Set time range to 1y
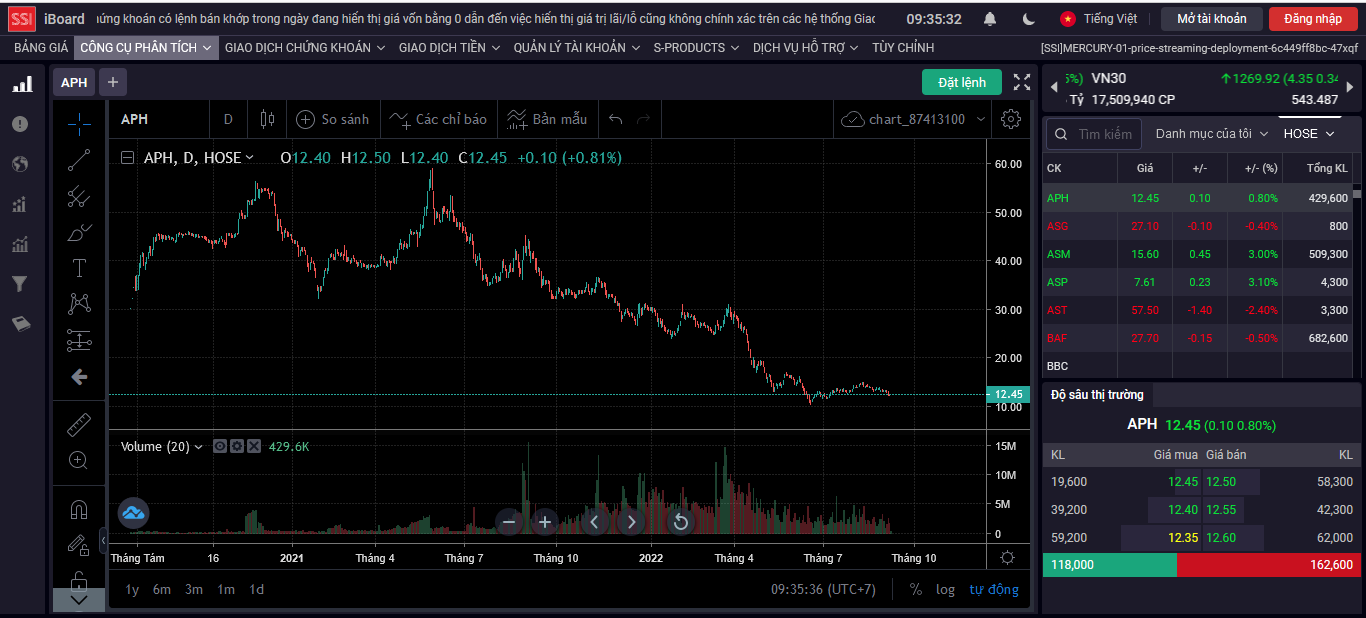The height and width of the screenshot is (618, 1366). [132, 589]
